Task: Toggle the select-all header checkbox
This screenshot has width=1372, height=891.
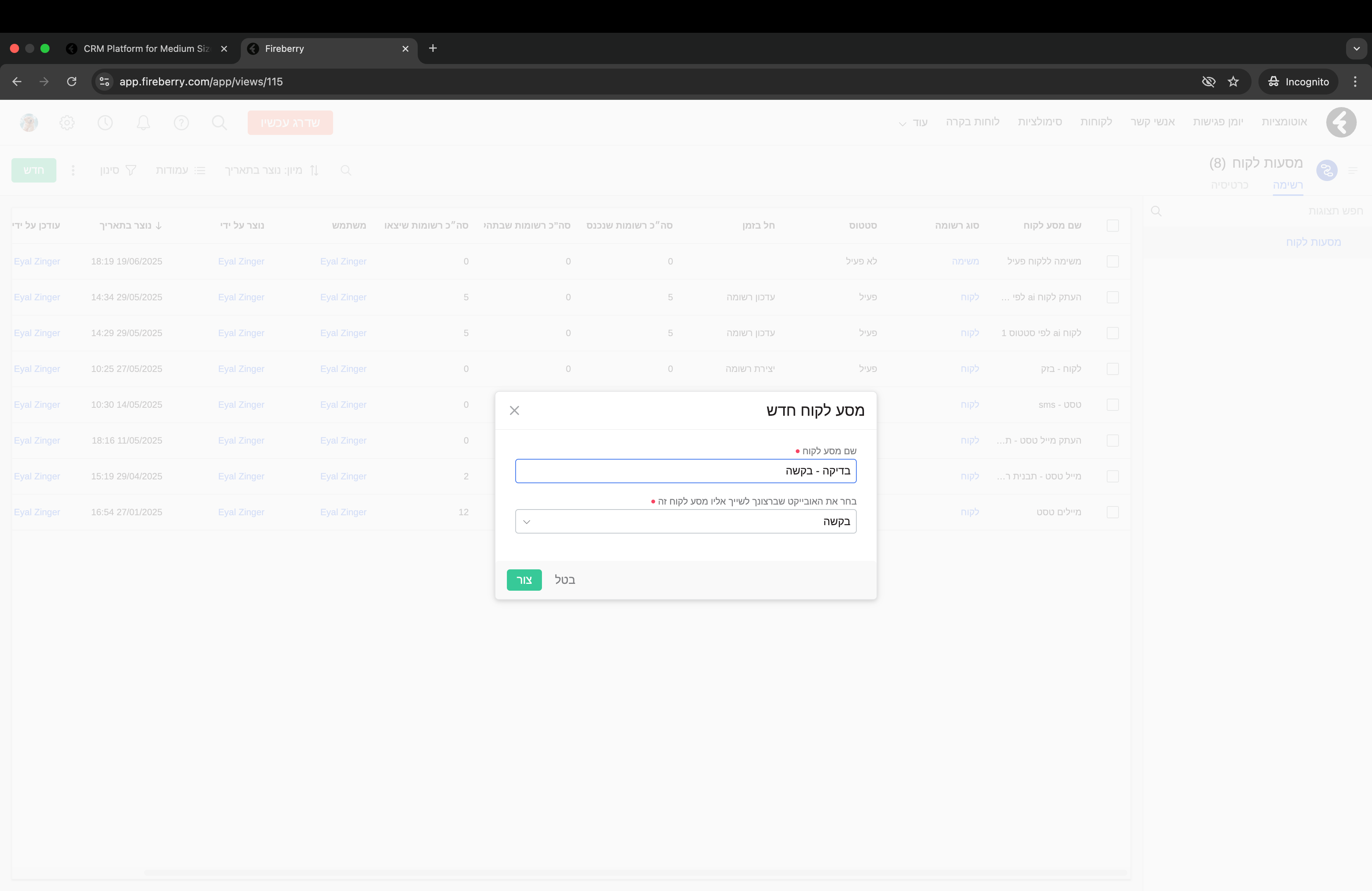Action: coord(1112,225)
